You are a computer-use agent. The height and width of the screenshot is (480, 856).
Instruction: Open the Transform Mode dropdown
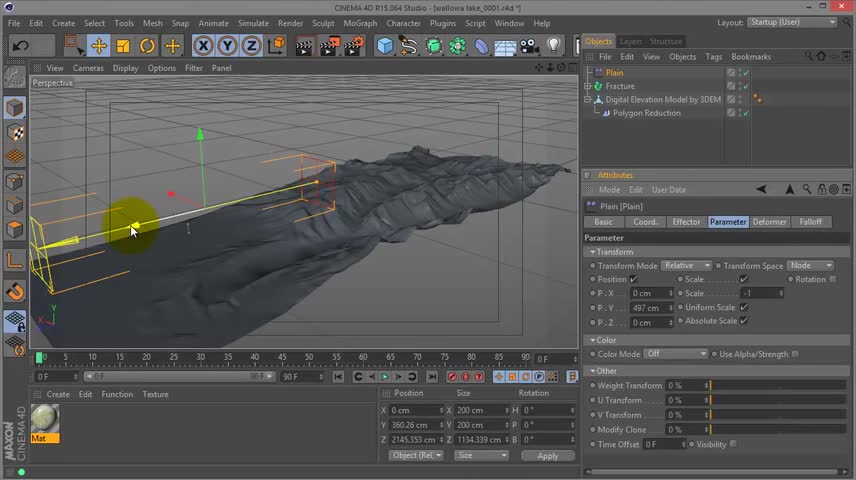[x=686, y=266]
